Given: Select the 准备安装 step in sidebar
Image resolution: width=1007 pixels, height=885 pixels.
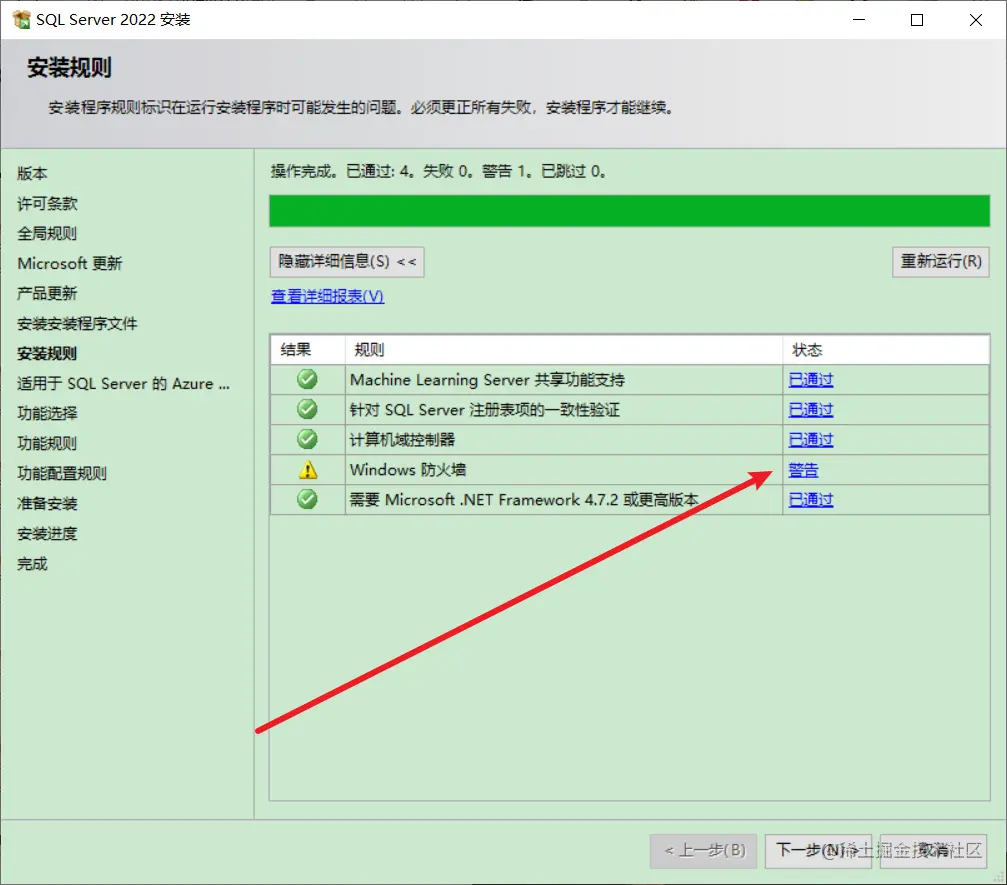Looking at the screenshot, I should pyautogui.click(x=47, y=504).
